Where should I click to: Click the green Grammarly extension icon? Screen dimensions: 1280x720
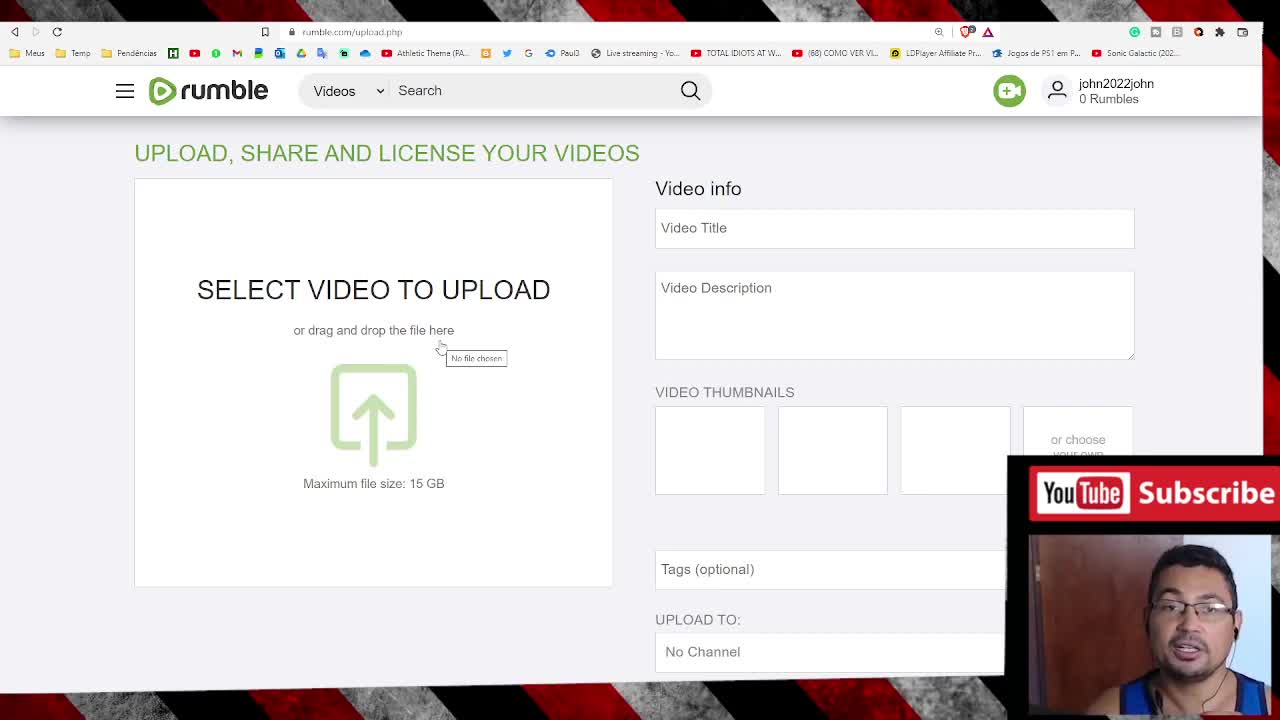pyautogui.click(x=1134, y=32)
